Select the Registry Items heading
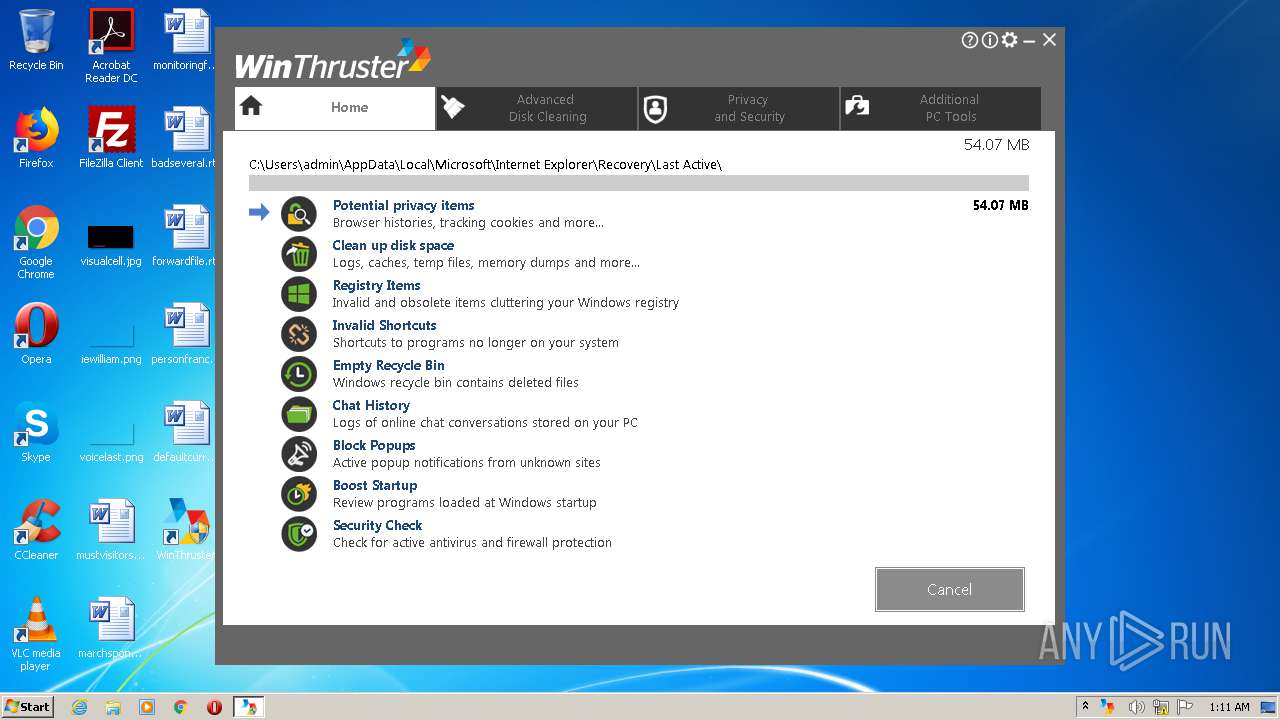Image resolution: width=1280 pixels, height=720 pixels. (376, 285)
